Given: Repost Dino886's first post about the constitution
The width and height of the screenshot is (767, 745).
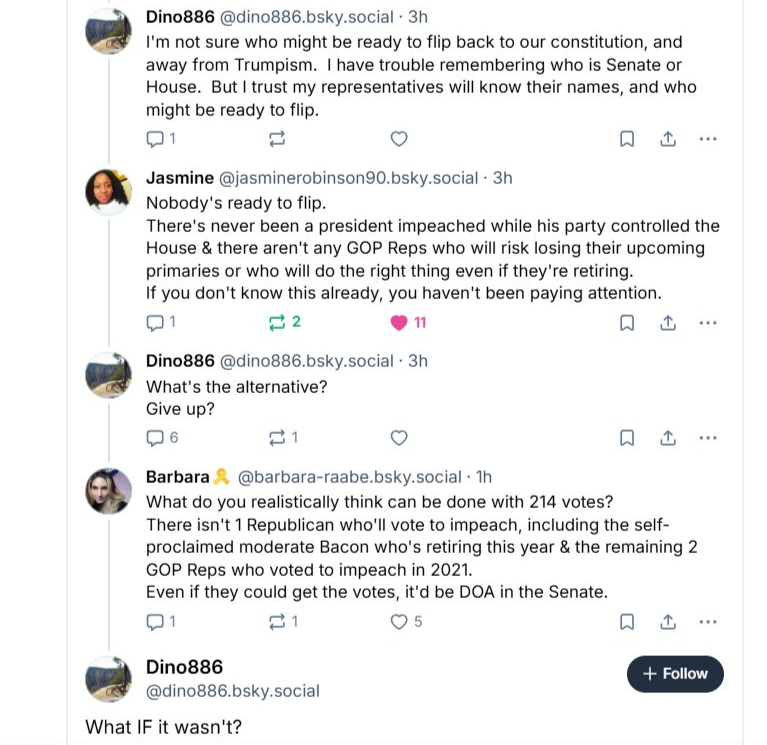Looking at the screenshot, I should click(278, 139).
